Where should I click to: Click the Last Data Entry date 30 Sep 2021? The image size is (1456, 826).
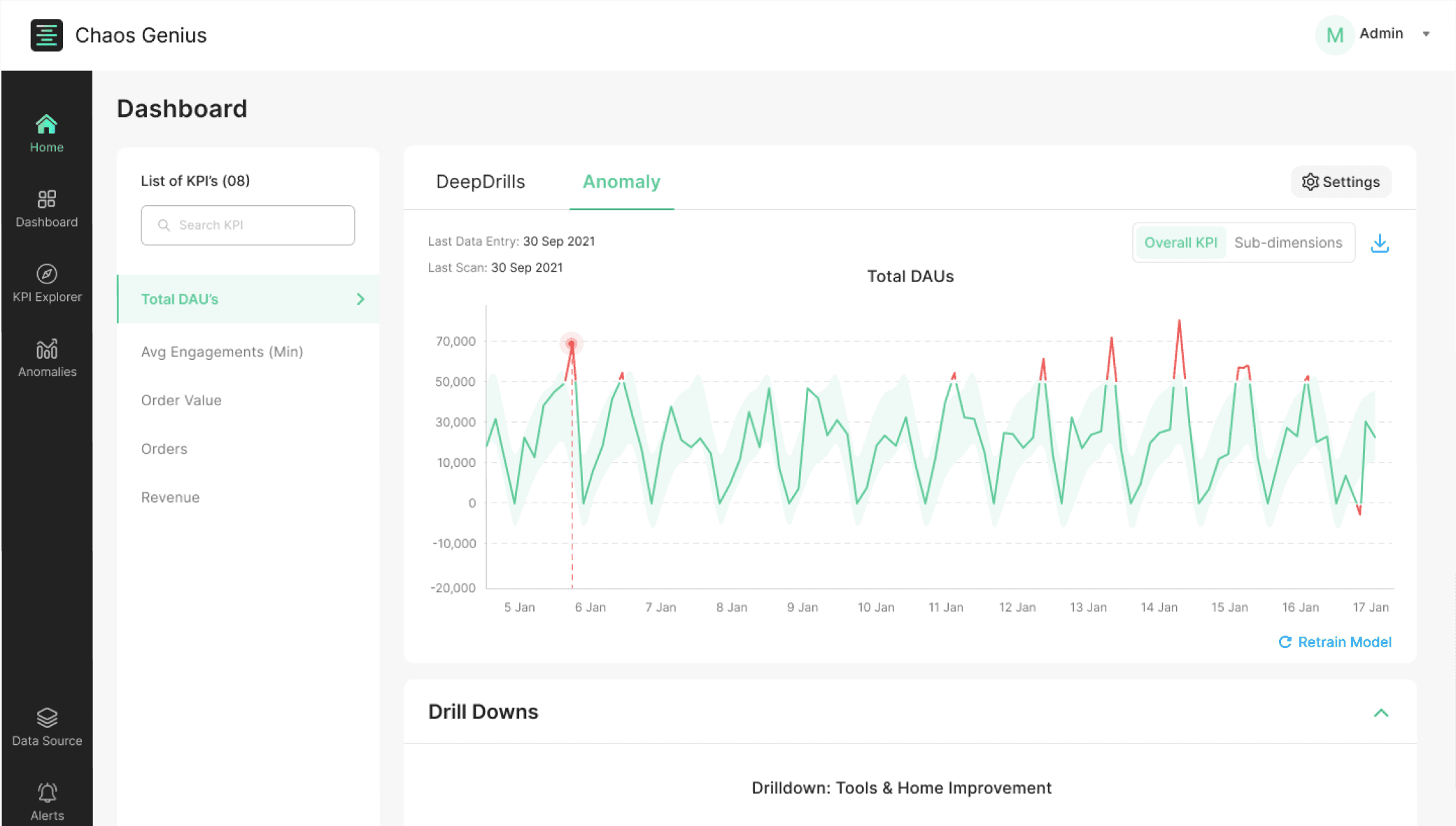559,241
